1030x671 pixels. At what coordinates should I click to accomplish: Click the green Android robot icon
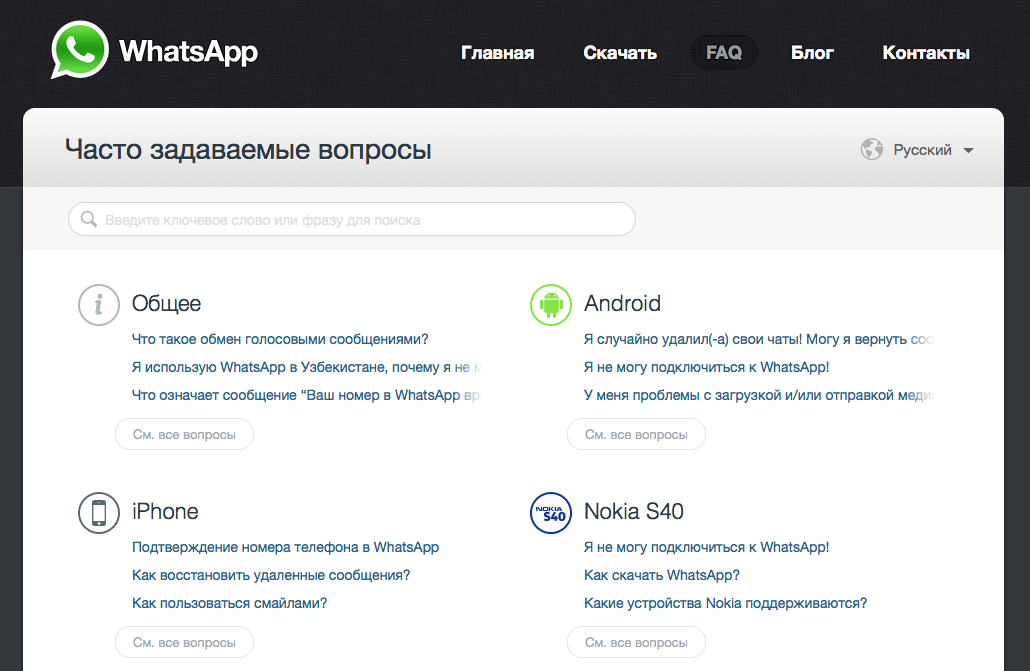550,305
